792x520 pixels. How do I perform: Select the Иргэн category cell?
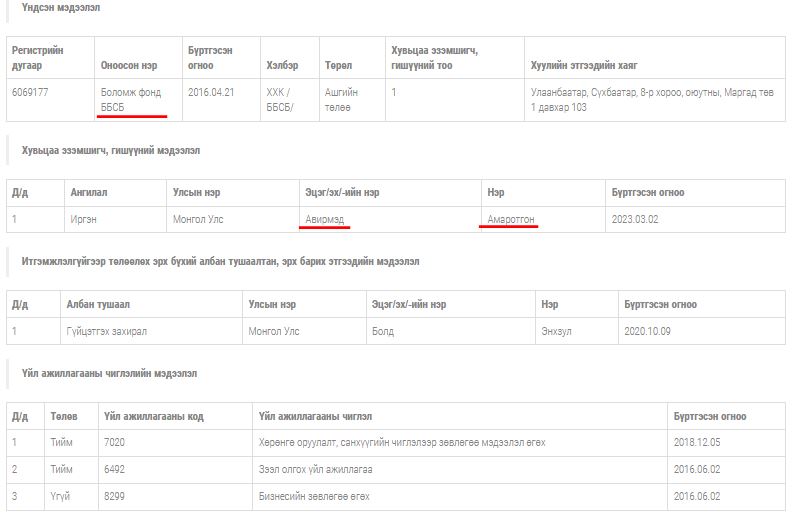(84, 218)
